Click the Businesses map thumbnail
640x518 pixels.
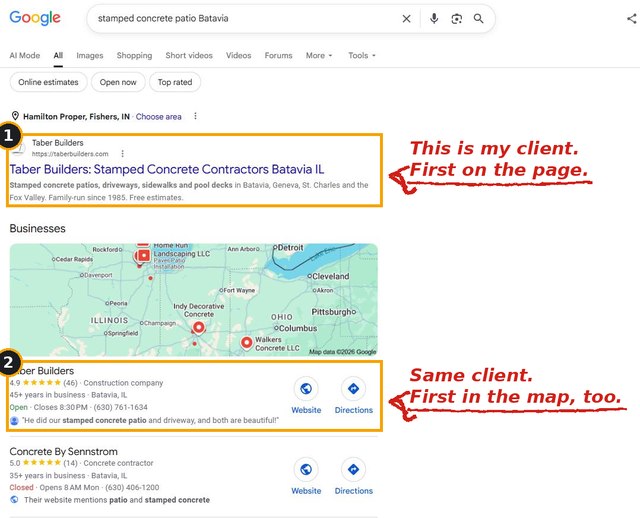193,300
